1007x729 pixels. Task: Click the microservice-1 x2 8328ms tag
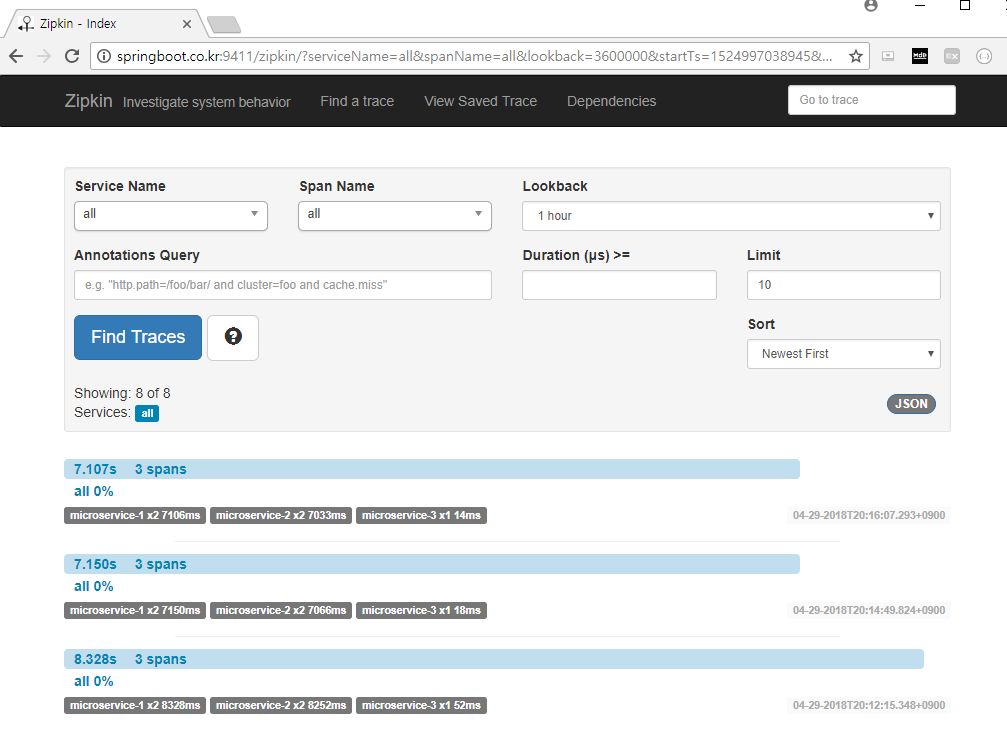click(x=135, y=705)
